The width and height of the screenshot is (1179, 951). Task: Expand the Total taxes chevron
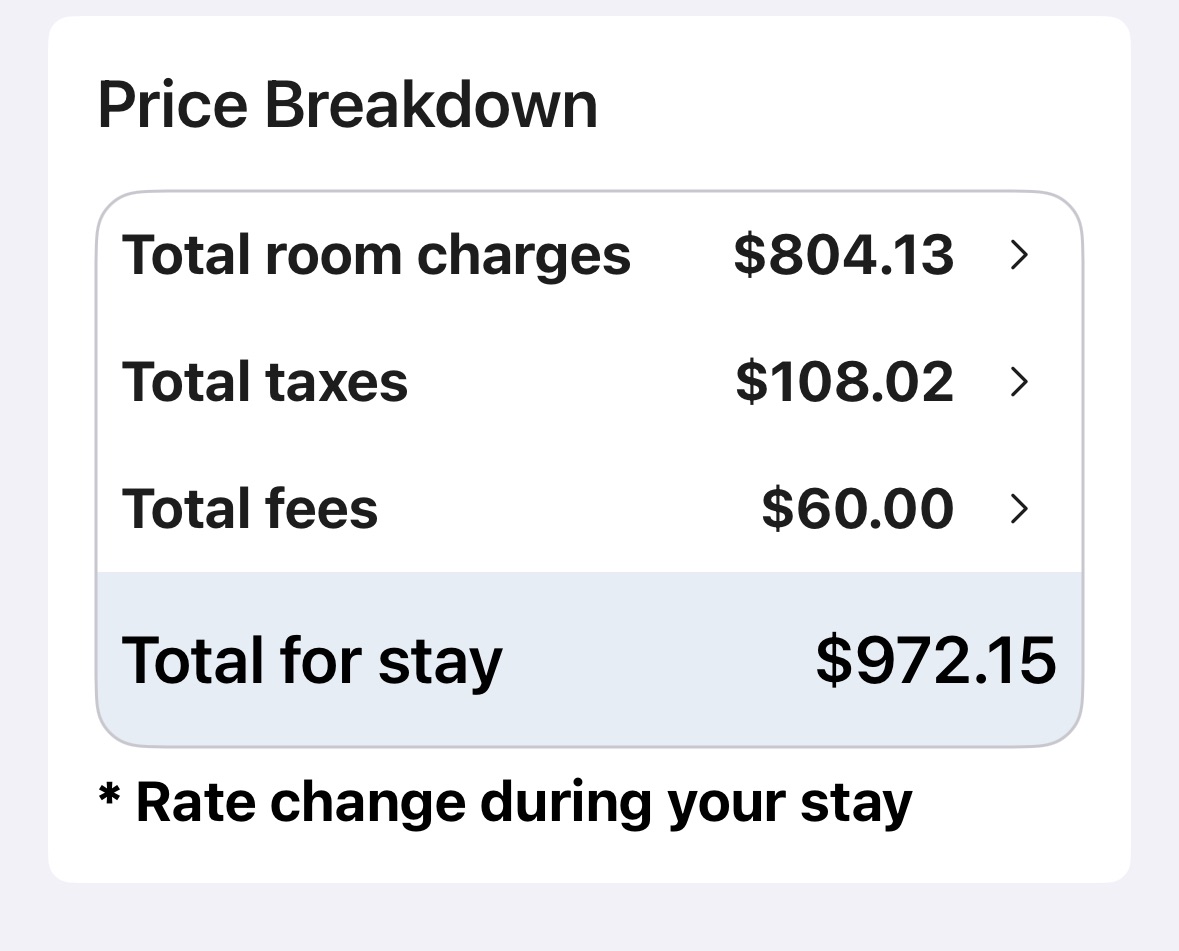coord(1019,382)
